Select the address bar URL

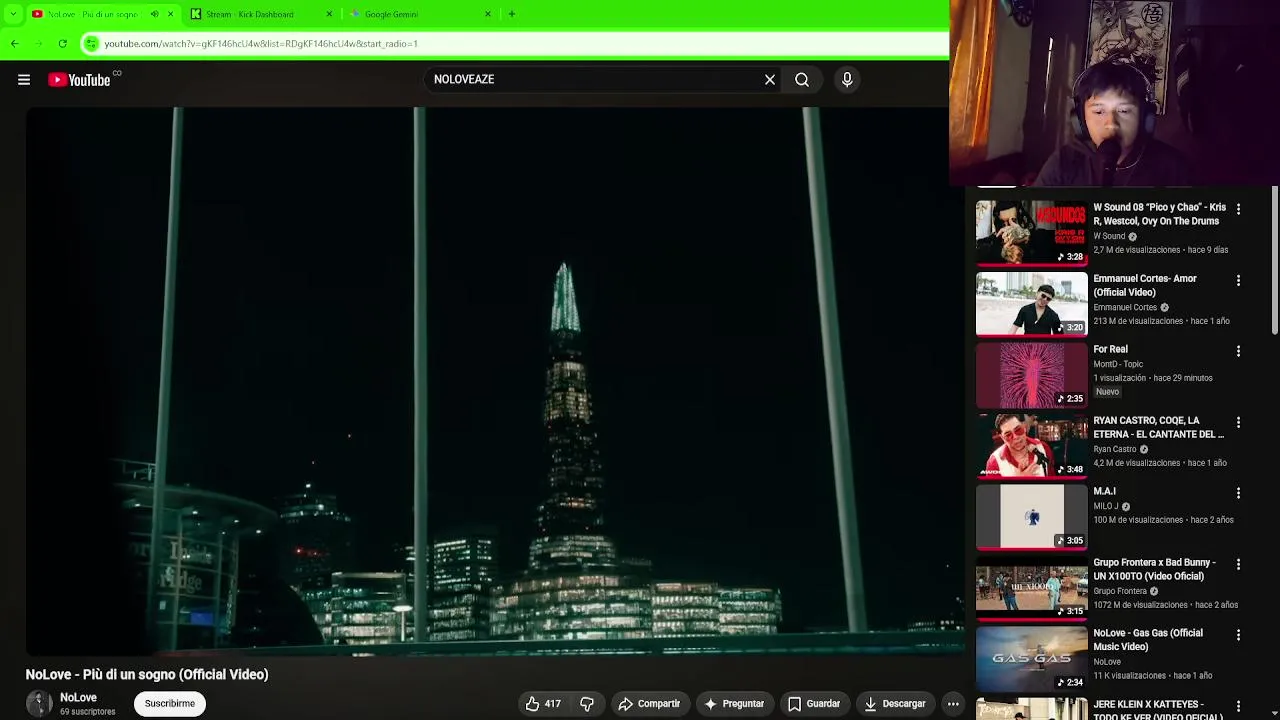coord(261,44)
